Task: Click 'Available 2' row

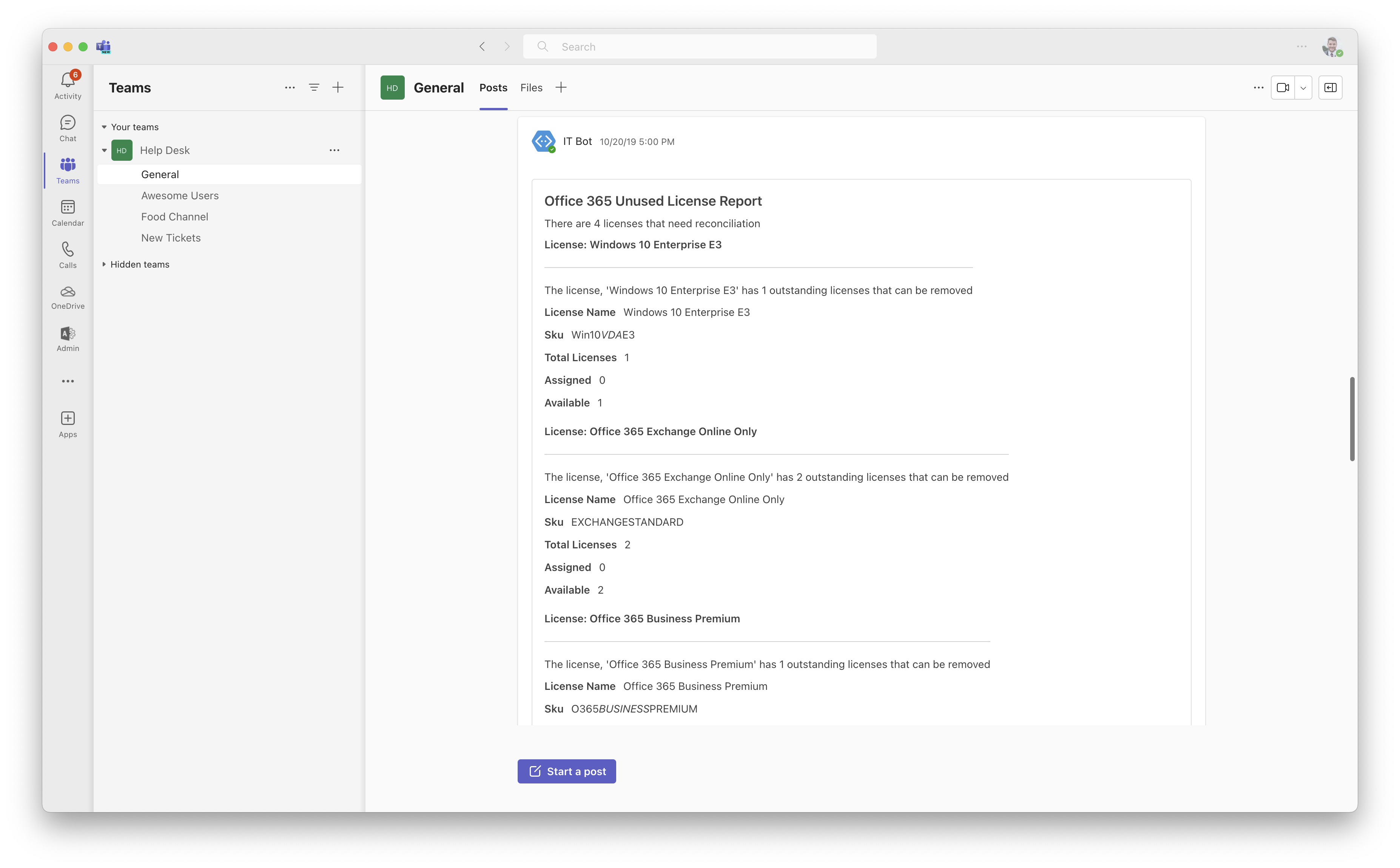Action: coord(574,590)
